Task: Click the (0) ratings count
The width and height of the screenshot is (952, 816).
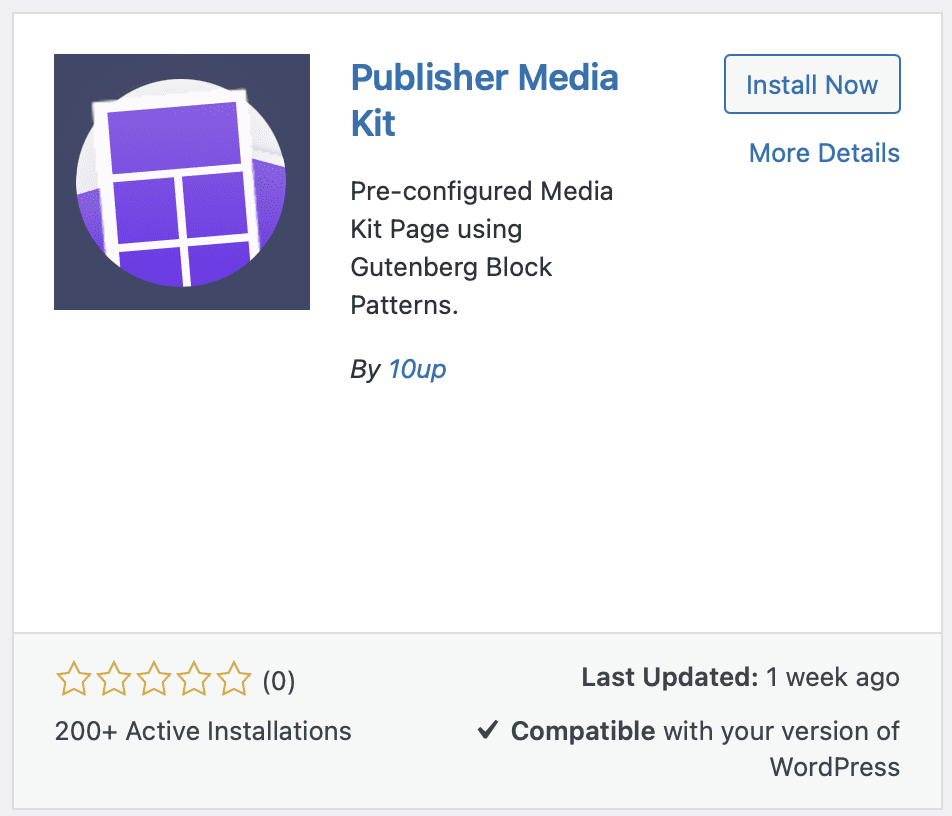Action: click(x=278, y=681)
